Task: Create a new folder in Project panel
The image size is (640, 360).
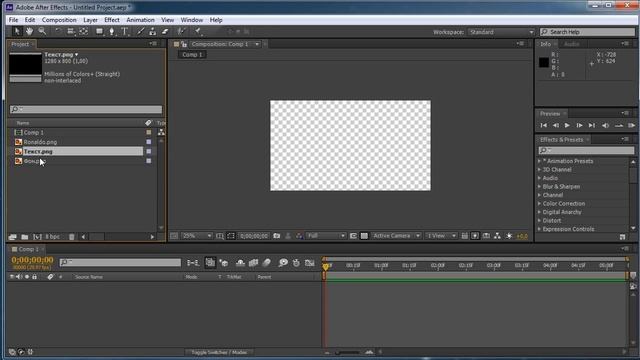Action: pyautogui.click(x=24, y=237)
